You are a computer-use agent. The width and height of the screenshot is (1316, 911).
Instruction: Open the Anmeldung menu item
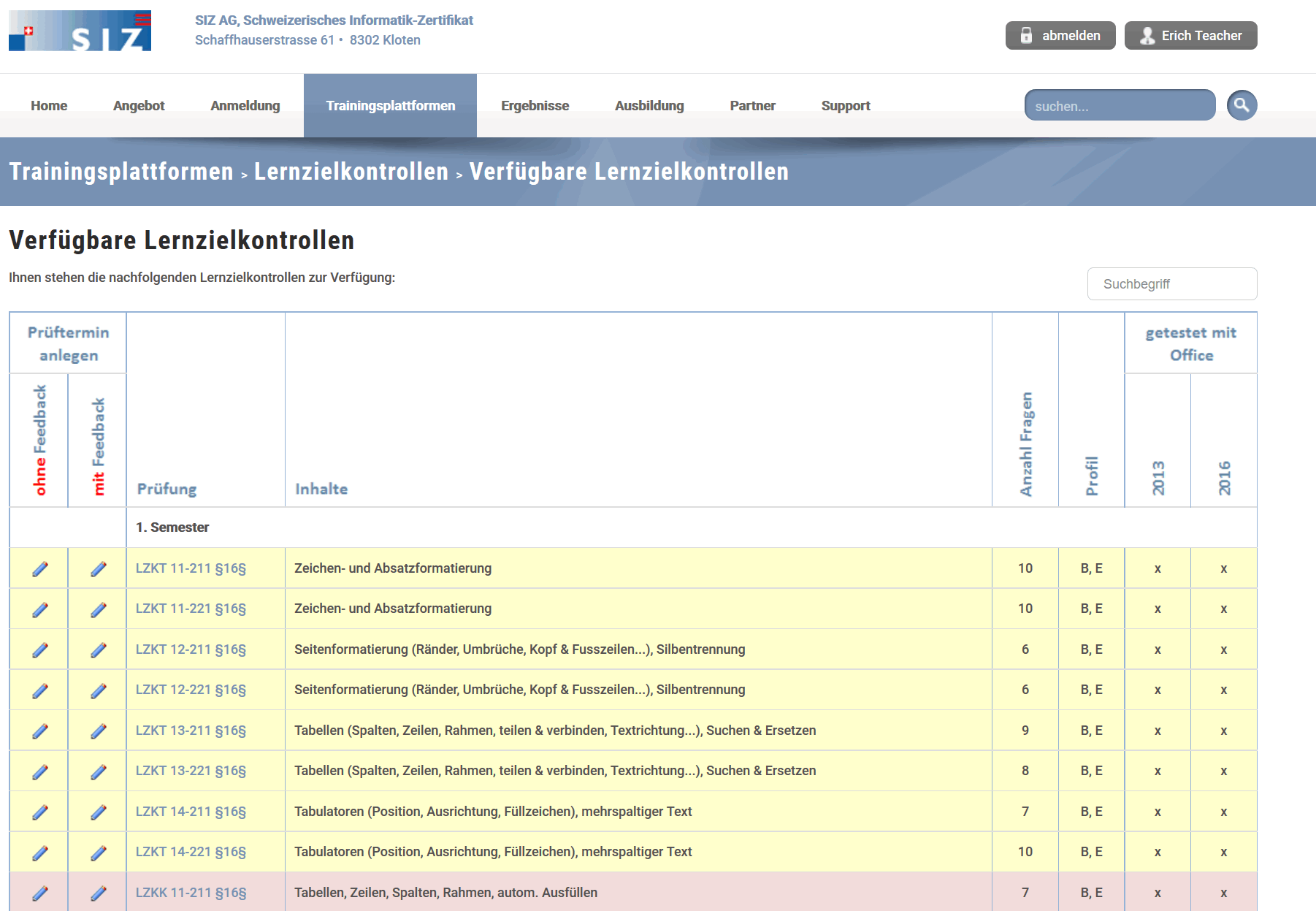pyautogui.click(x=245, y=106)
